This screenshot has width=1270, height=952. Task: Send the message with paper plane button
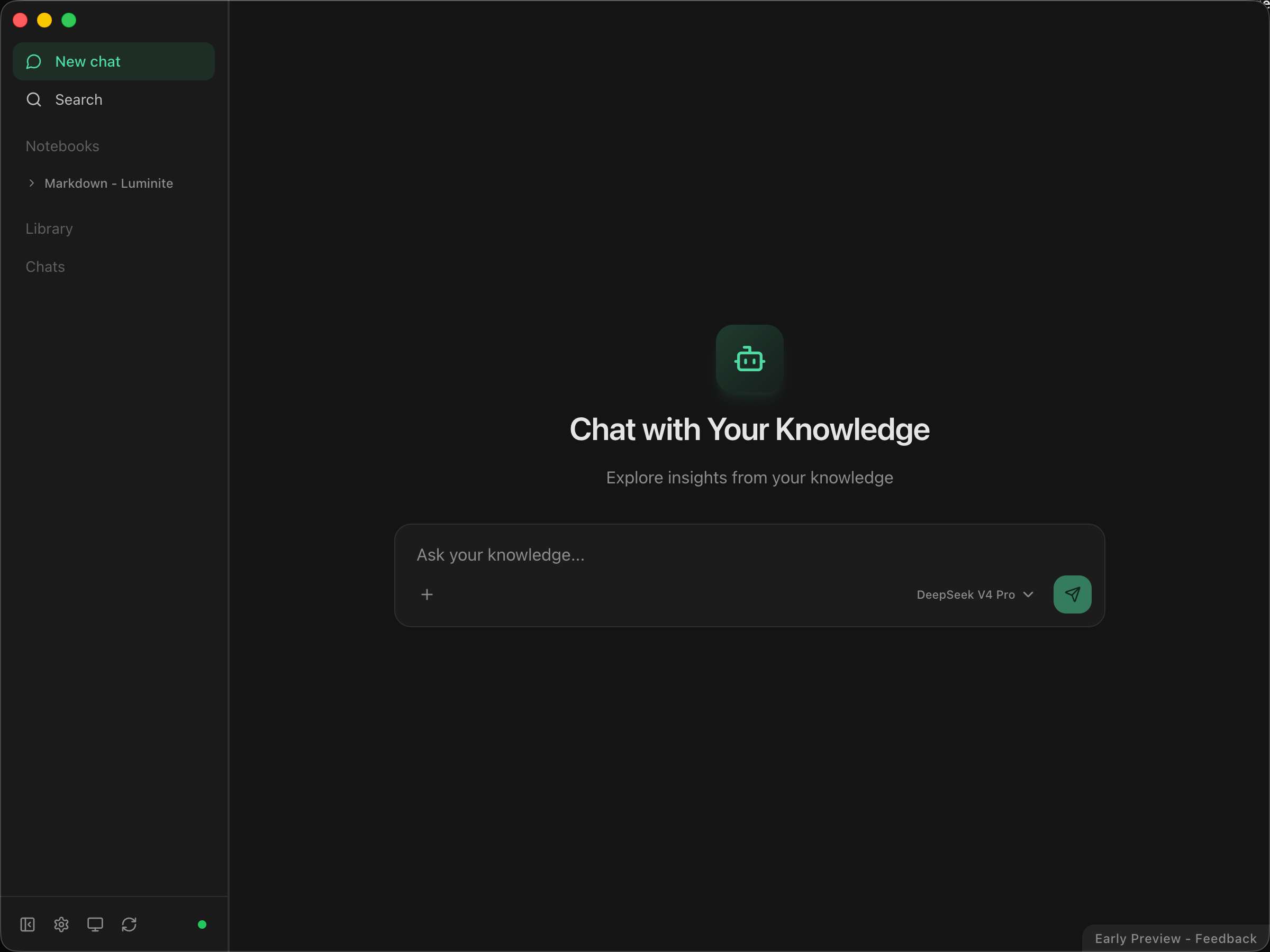tap(1073, 594)
